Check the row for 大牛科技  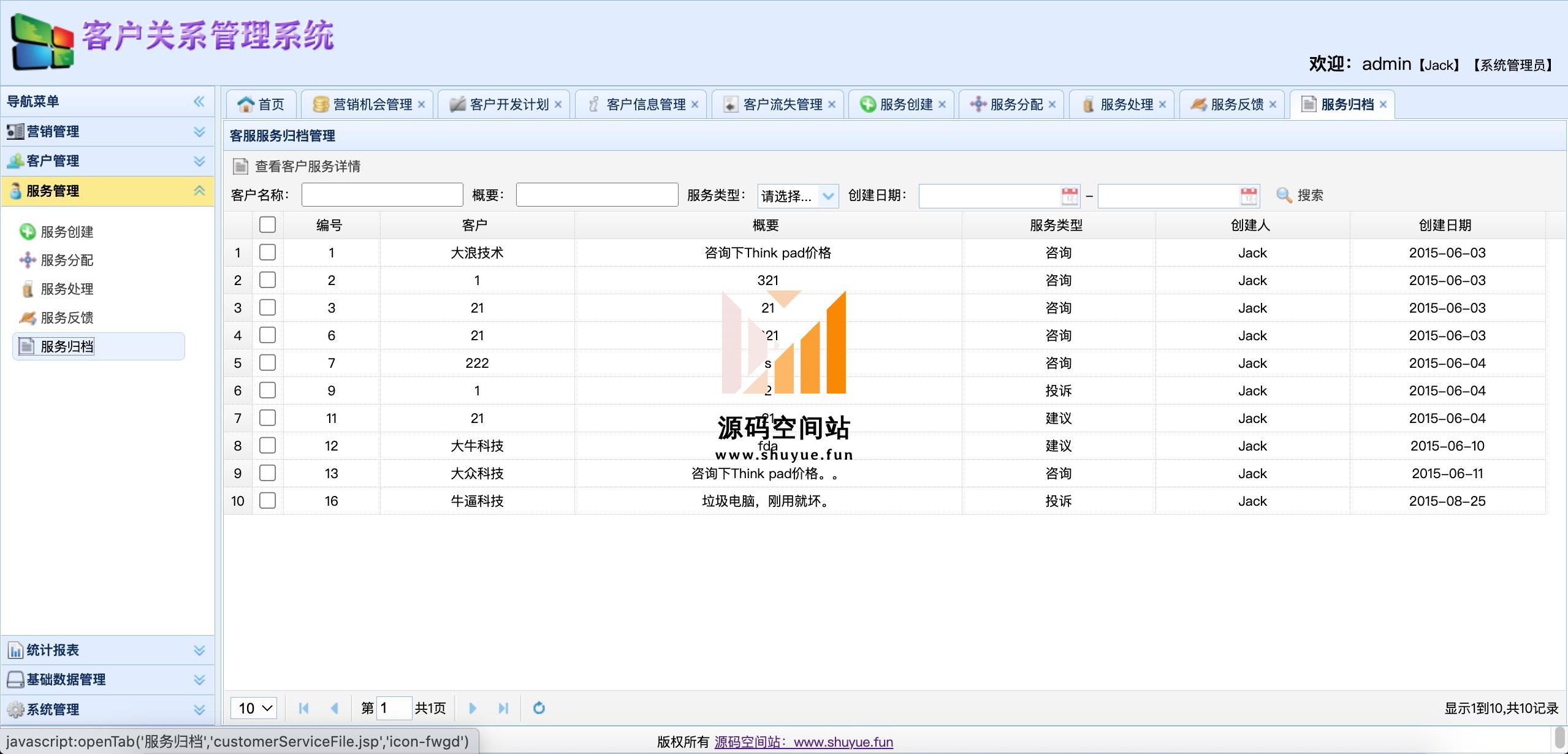click(267, 445)
